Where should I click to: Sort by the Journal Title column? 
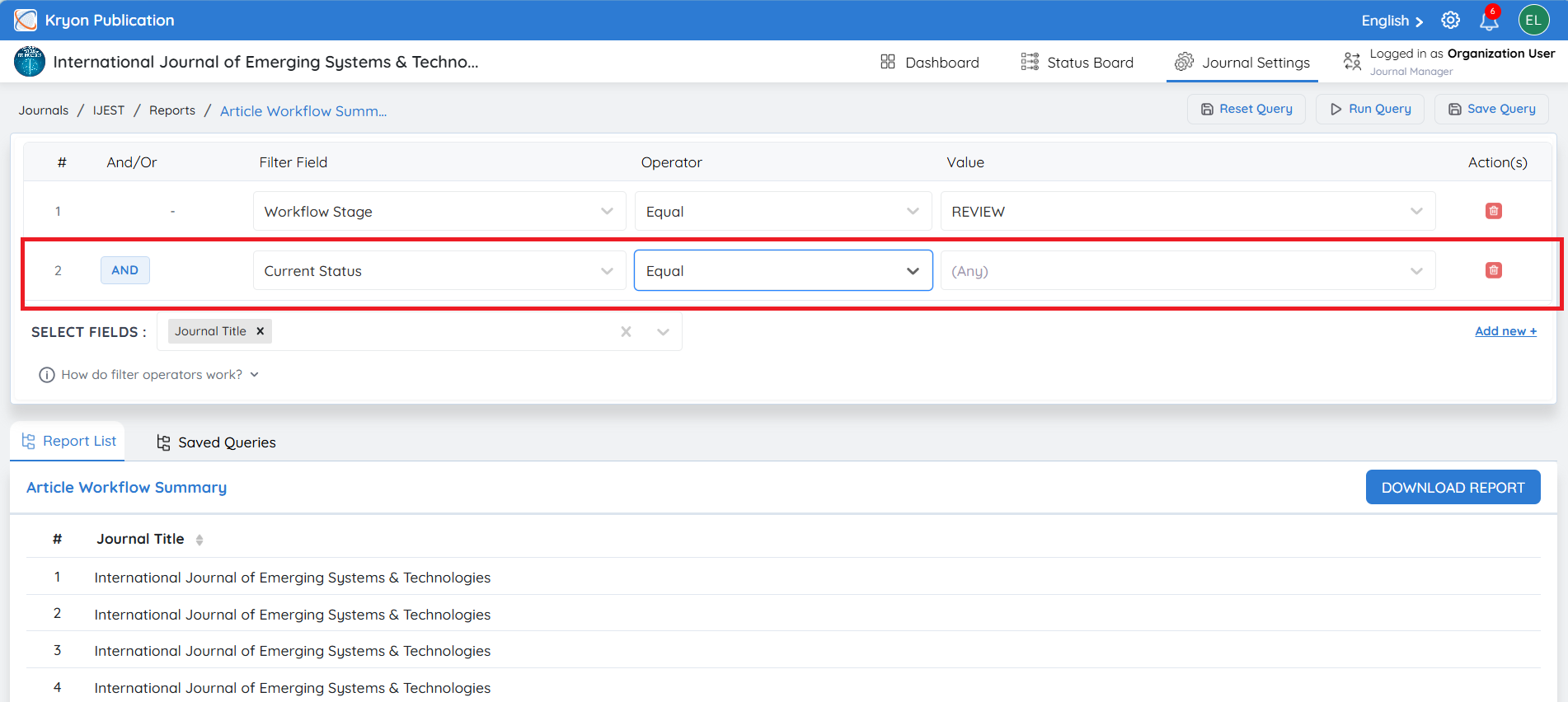[200, 540]
